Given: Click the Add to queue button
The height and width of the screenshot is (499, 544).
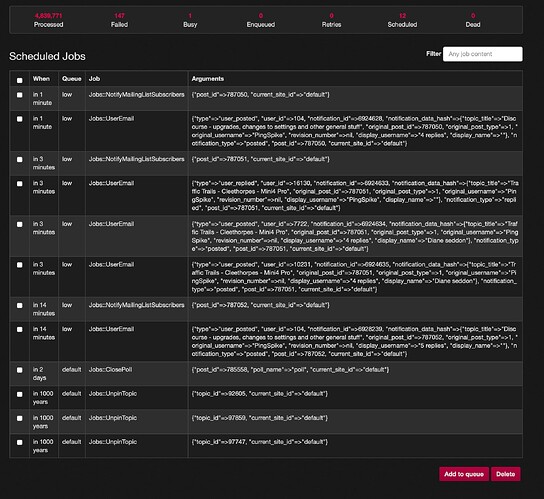Looking at the screenshot, I should pos(464,474).
